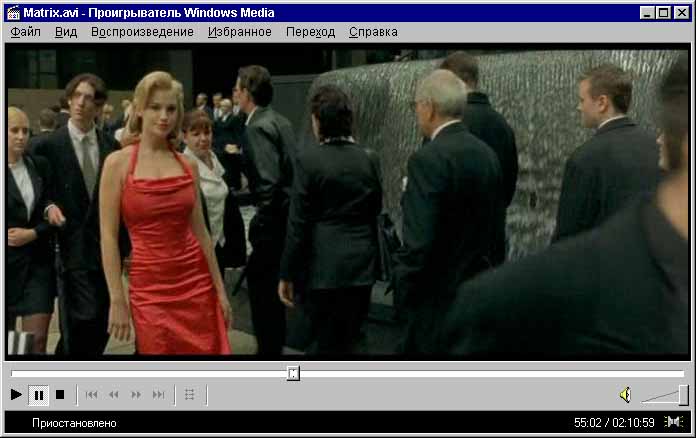Viewport: 696px width, 438px height.
Task: Open the Избранное menu
Action: [240, 32]
